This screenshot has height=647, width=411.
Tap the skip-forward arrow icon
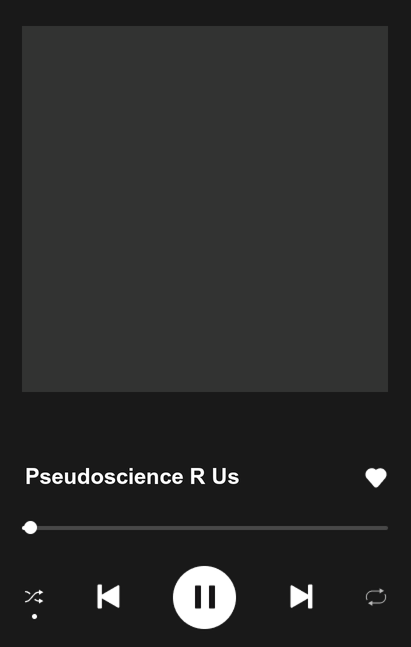pos(301,596)
